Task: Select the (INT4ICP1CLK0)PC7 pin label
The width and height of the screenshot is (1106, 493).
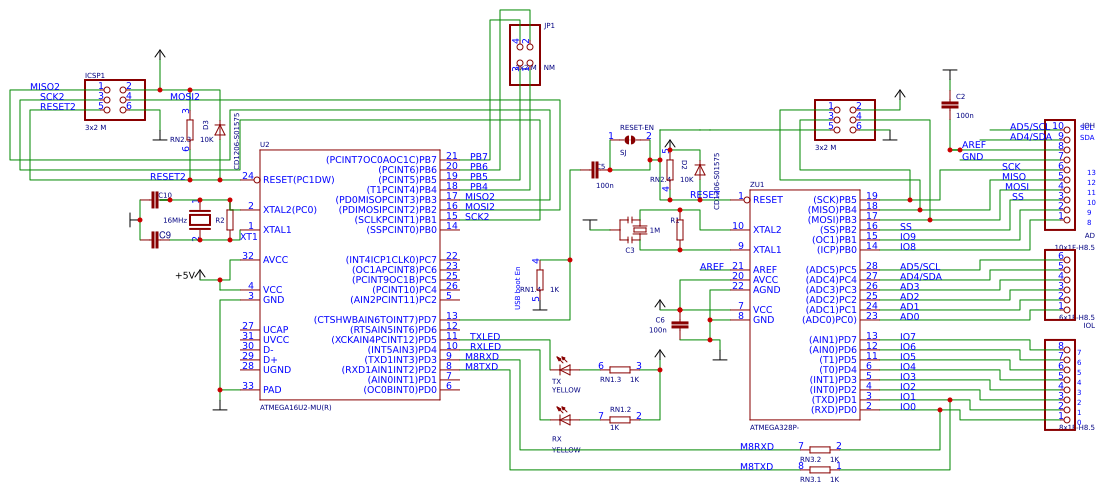Action: 391,260
